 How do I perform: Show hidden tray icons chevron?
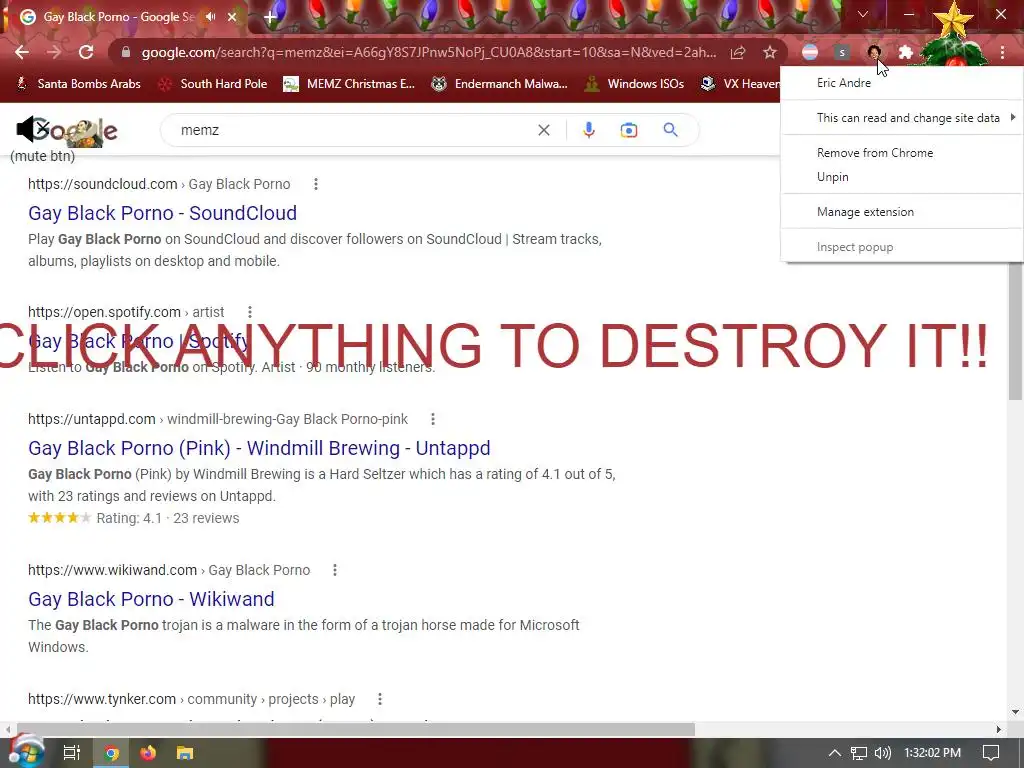[x=835, y=753]
